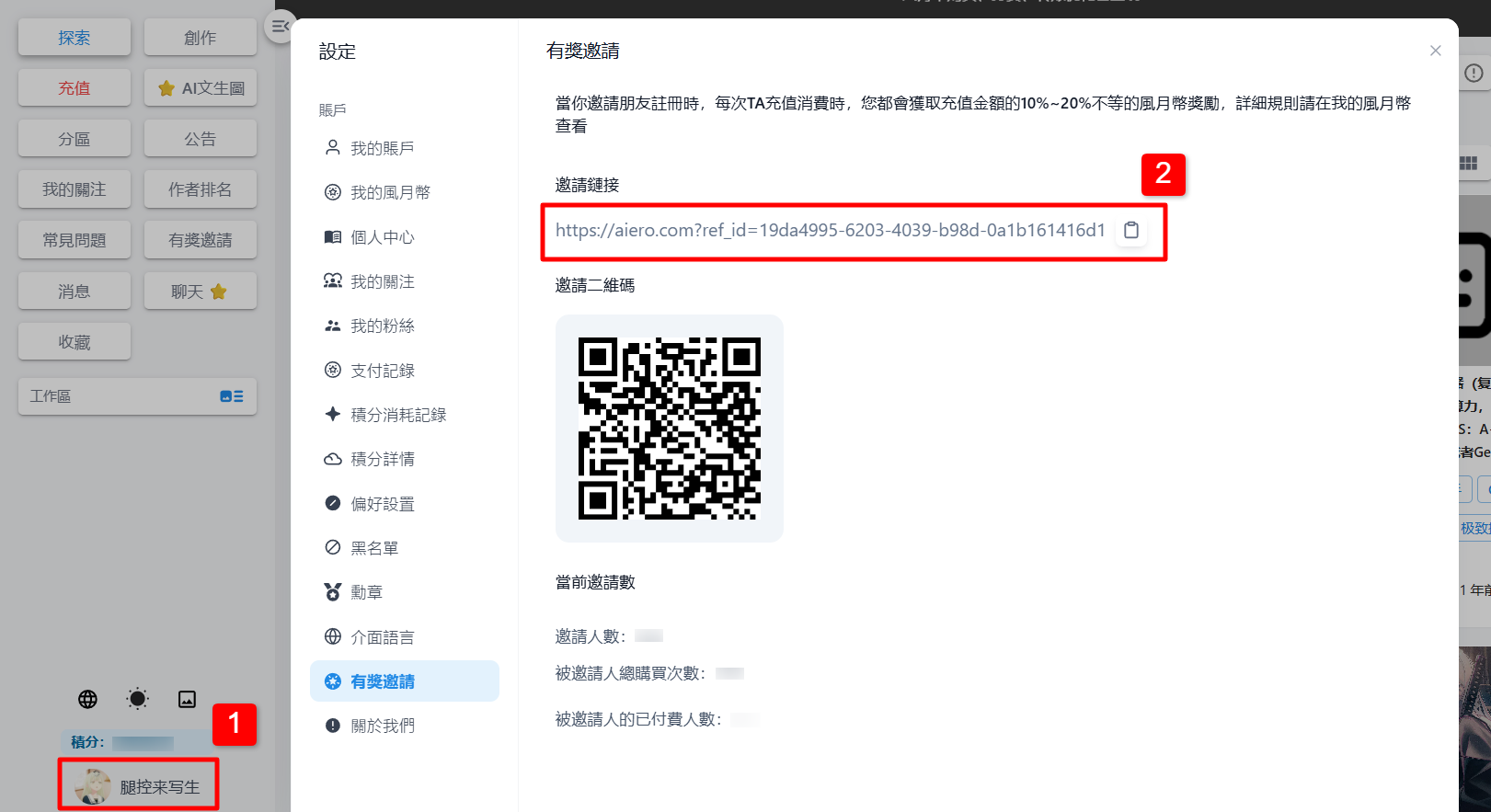Collapse the sidebar using the menu toggle icon
Screen dimensions: 1491x812
280,26
